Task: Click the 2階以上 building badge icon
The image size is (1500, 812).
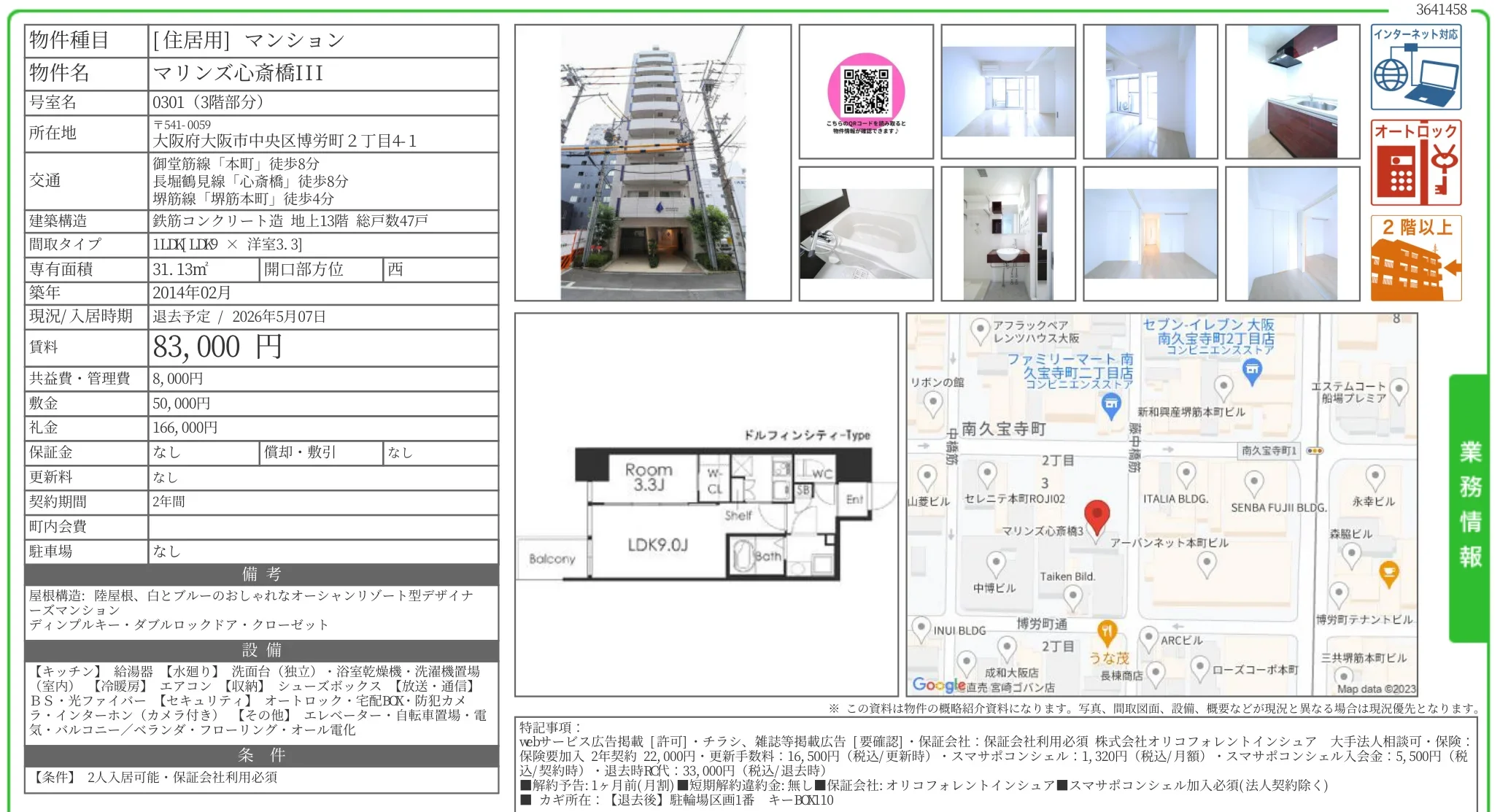Action: tap(1415, 255)
